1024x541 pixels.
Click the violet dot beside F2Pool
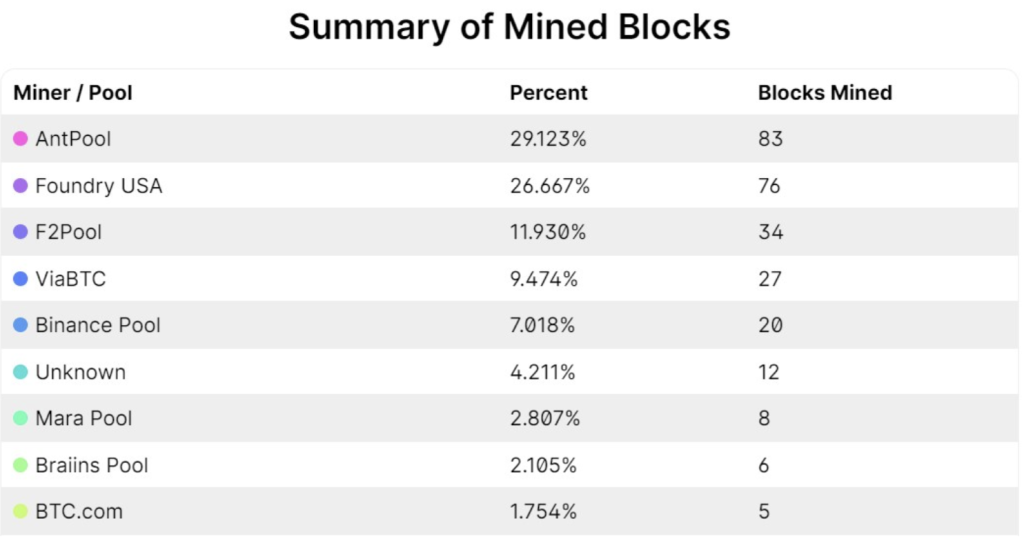[x=20, y=232]
